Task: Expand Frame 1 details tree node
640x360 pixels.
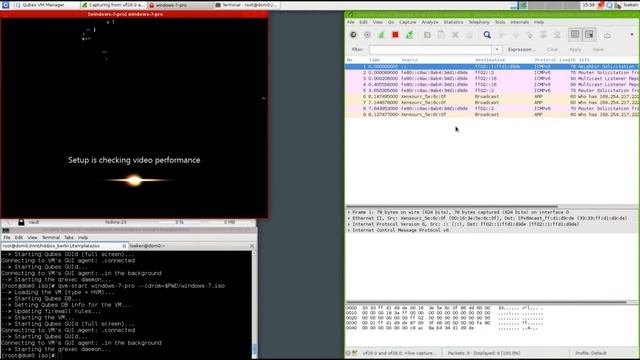Action: point(349,212)
